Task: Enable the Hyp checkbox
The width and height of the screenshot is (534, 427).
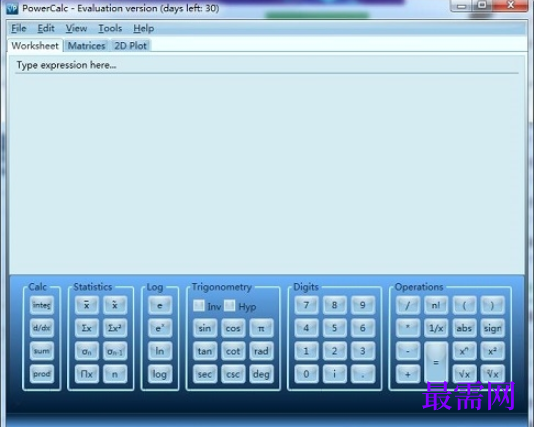Action: coord(230,305)
